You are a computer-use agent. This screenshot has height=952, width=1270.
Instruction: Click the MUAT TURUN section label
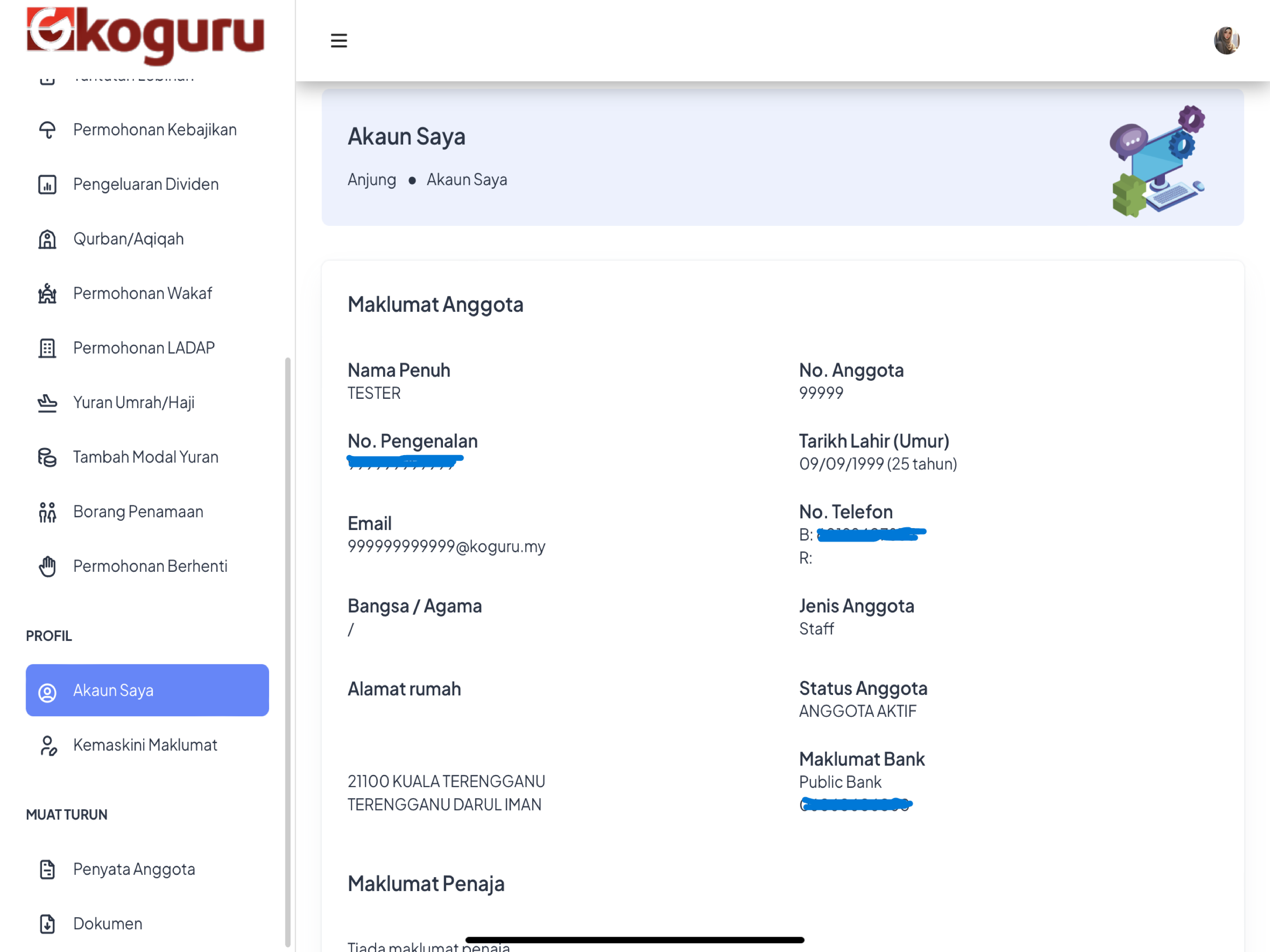66,815
